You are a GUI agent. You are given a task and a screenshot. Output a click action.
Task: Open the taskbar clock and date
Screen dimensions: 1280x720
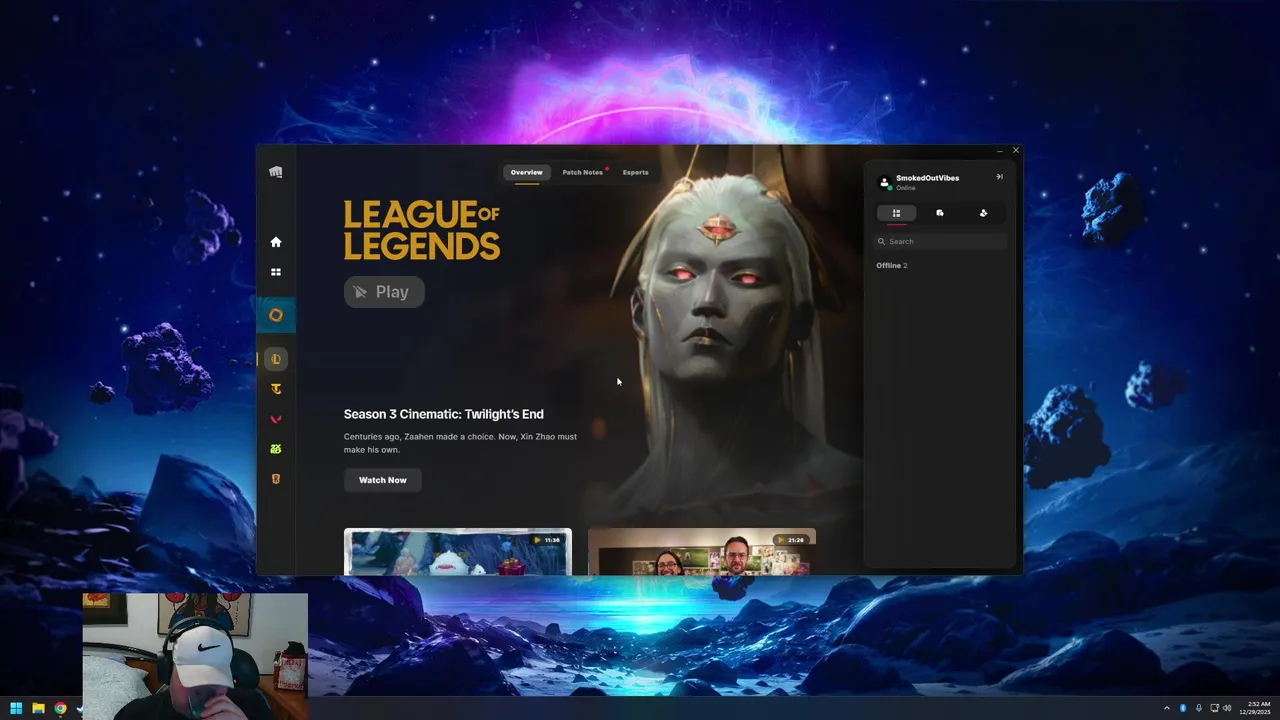coord(1257,708)
